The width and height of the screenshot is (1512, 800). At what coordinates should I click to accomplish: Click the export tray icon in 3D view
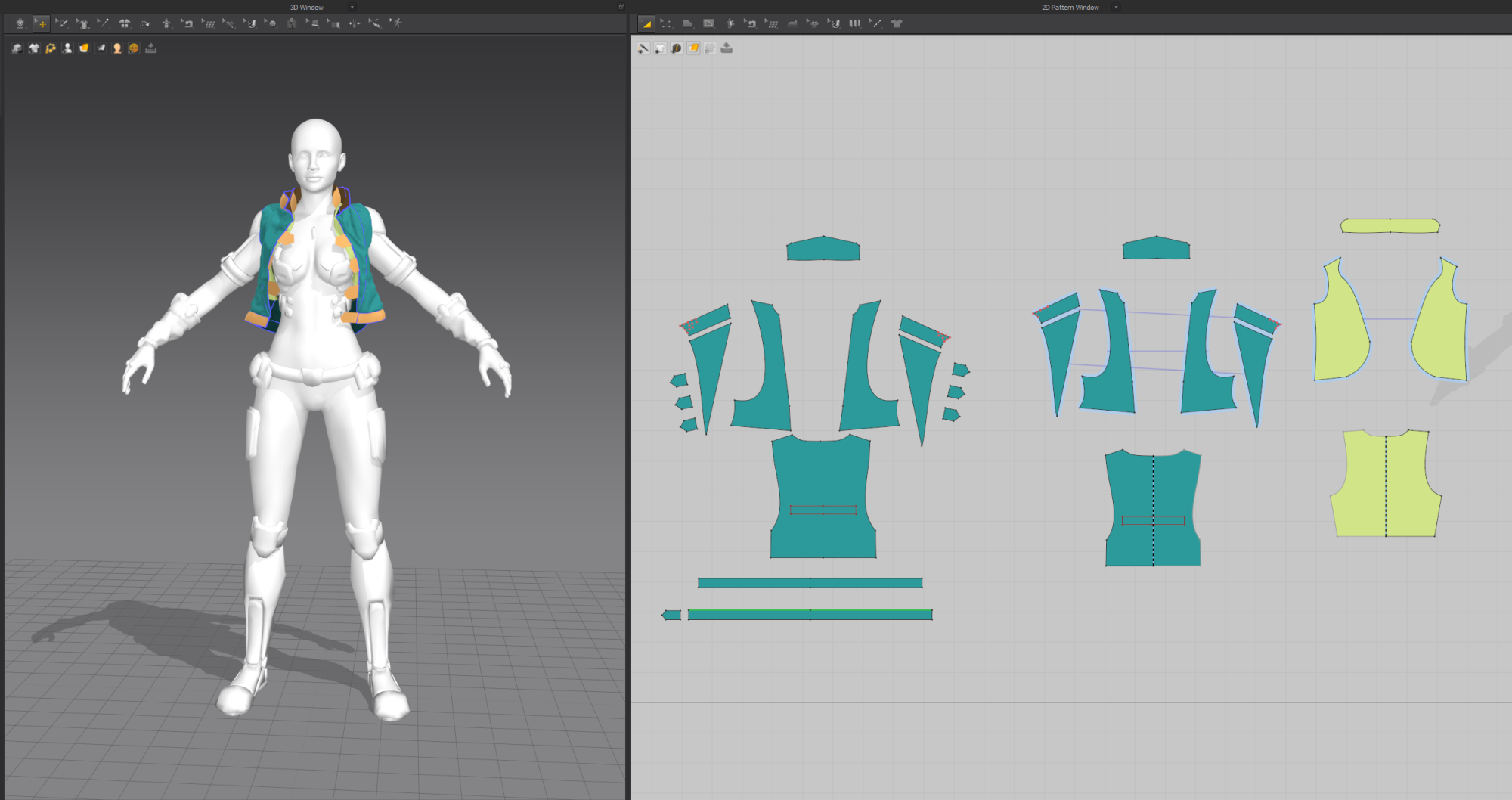click(150, 48)
